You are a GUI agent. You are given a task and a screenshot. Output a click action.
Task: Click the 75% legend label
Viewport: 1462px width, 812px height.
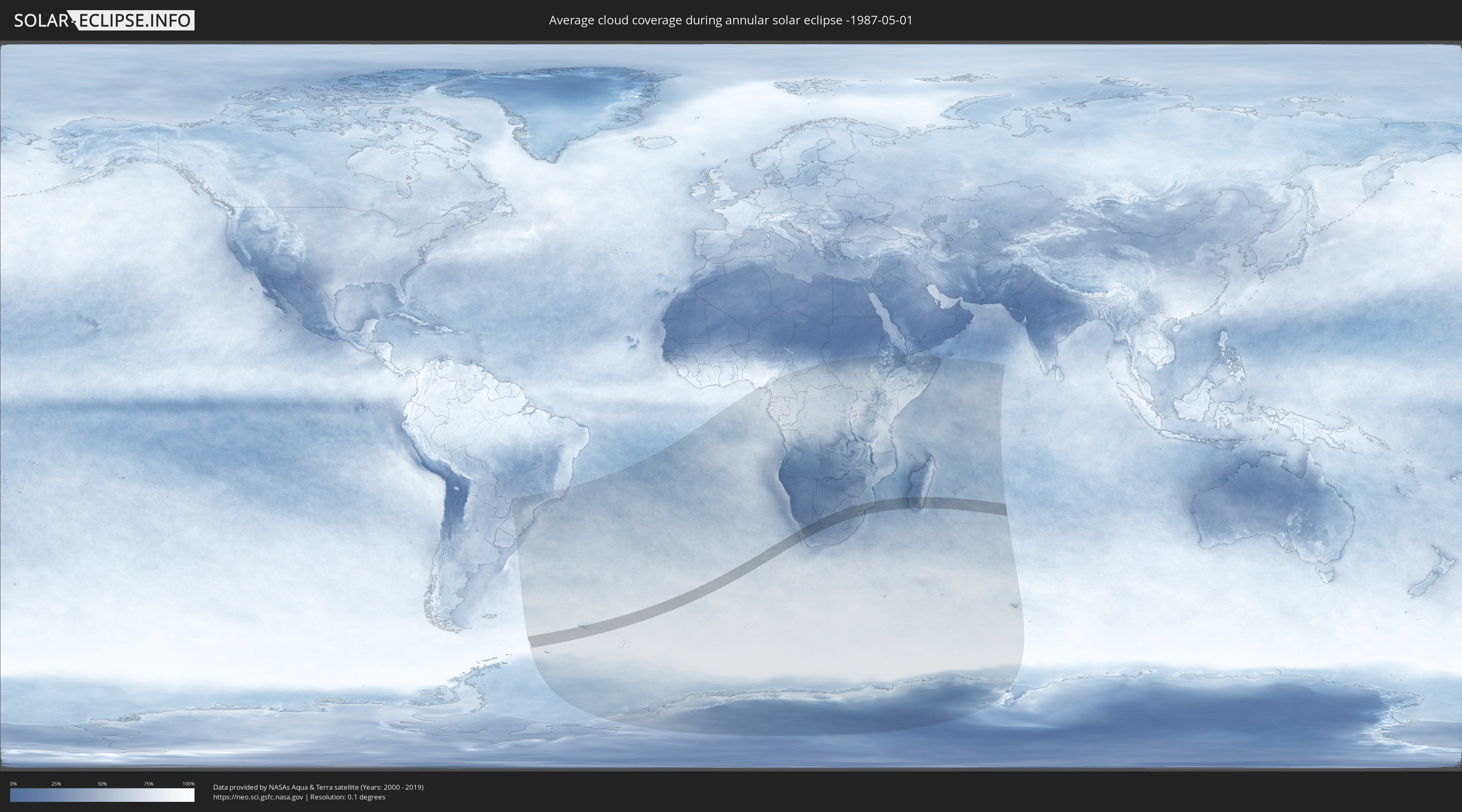(x=148, y=784)
